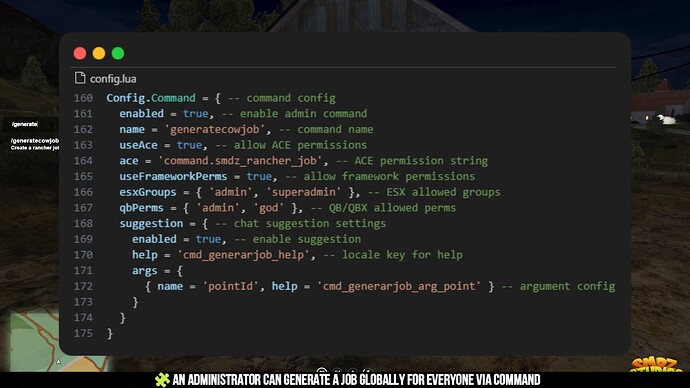Click the green puzzle piece caption icon
The width and height of the screenshot is (690, 388).
click(x=162, y=380)
